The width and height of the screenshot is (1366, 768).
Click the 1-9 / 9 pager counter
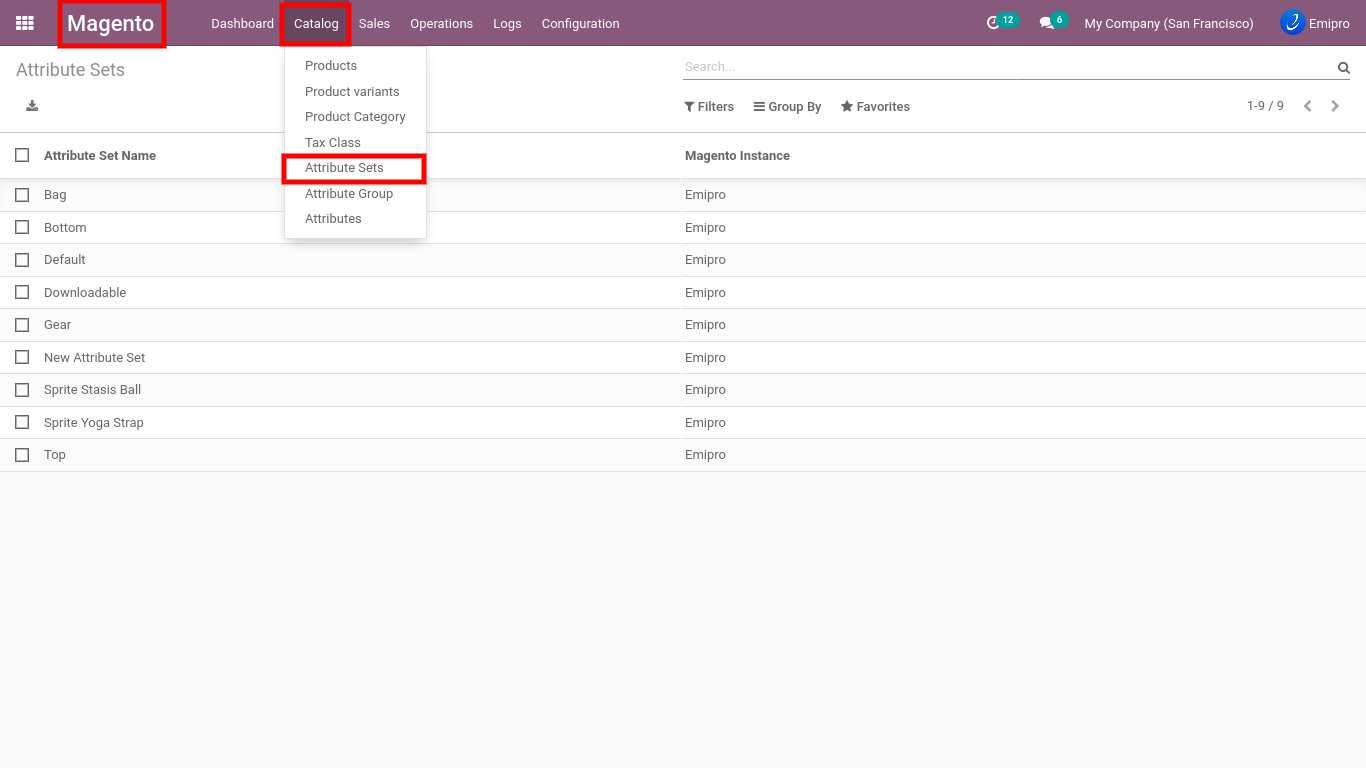[1265, 106]
